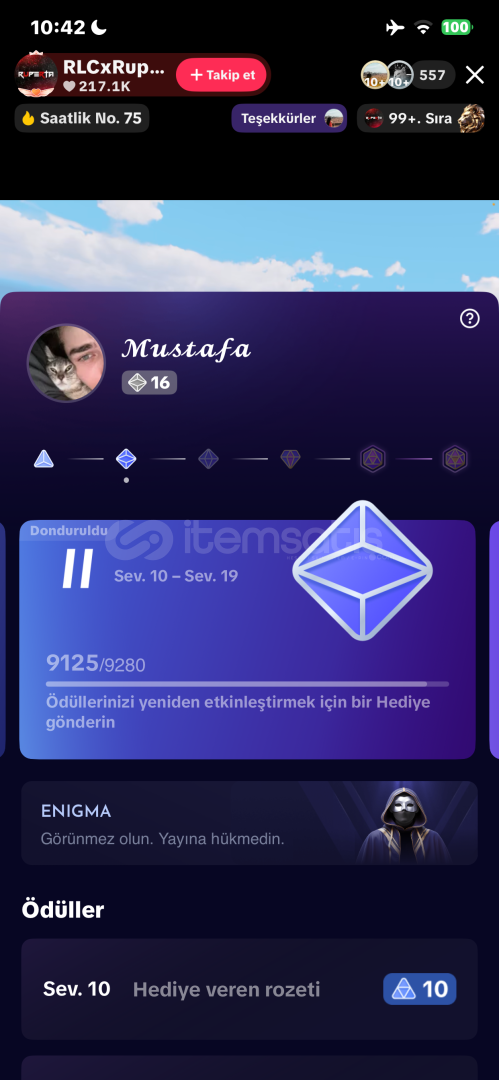
Task: Select the first triangle level icon
Action: 44,459
